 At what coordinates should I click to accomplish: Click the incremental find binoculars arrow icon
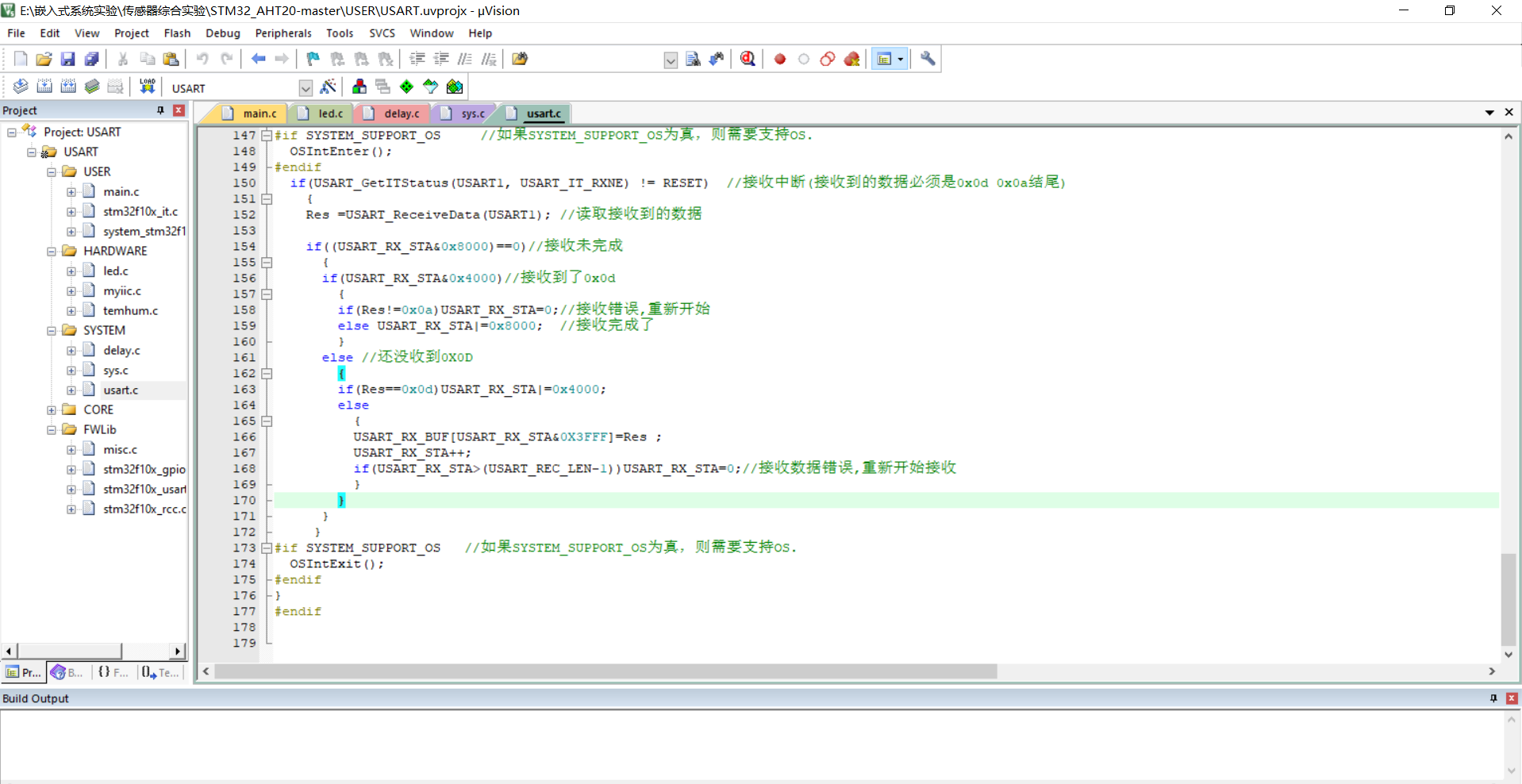(x=717, y=59)
